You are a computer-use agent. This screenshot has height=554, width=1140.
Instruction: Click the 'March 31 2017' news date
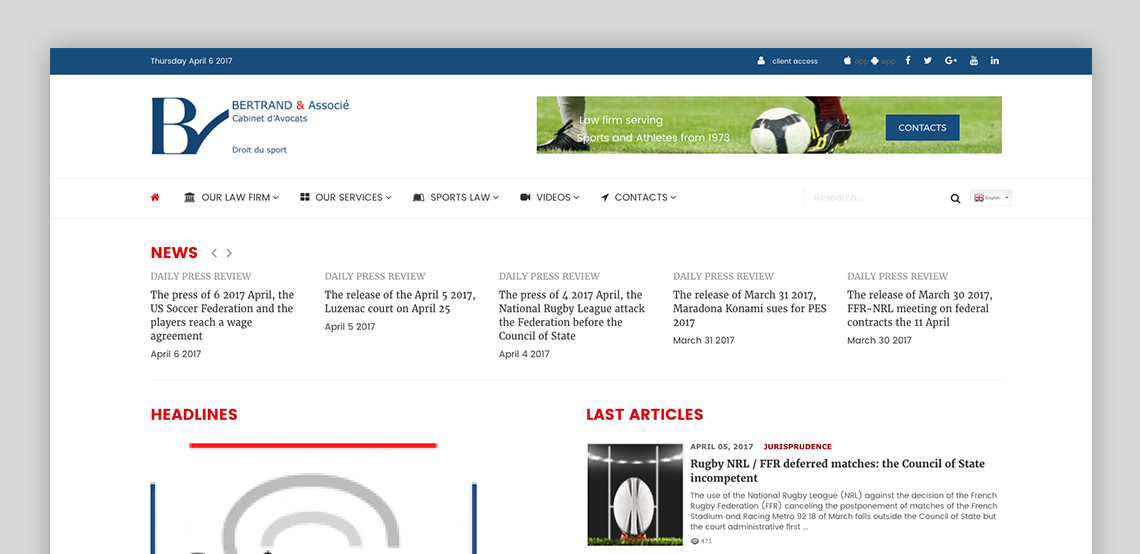[704, 340]
